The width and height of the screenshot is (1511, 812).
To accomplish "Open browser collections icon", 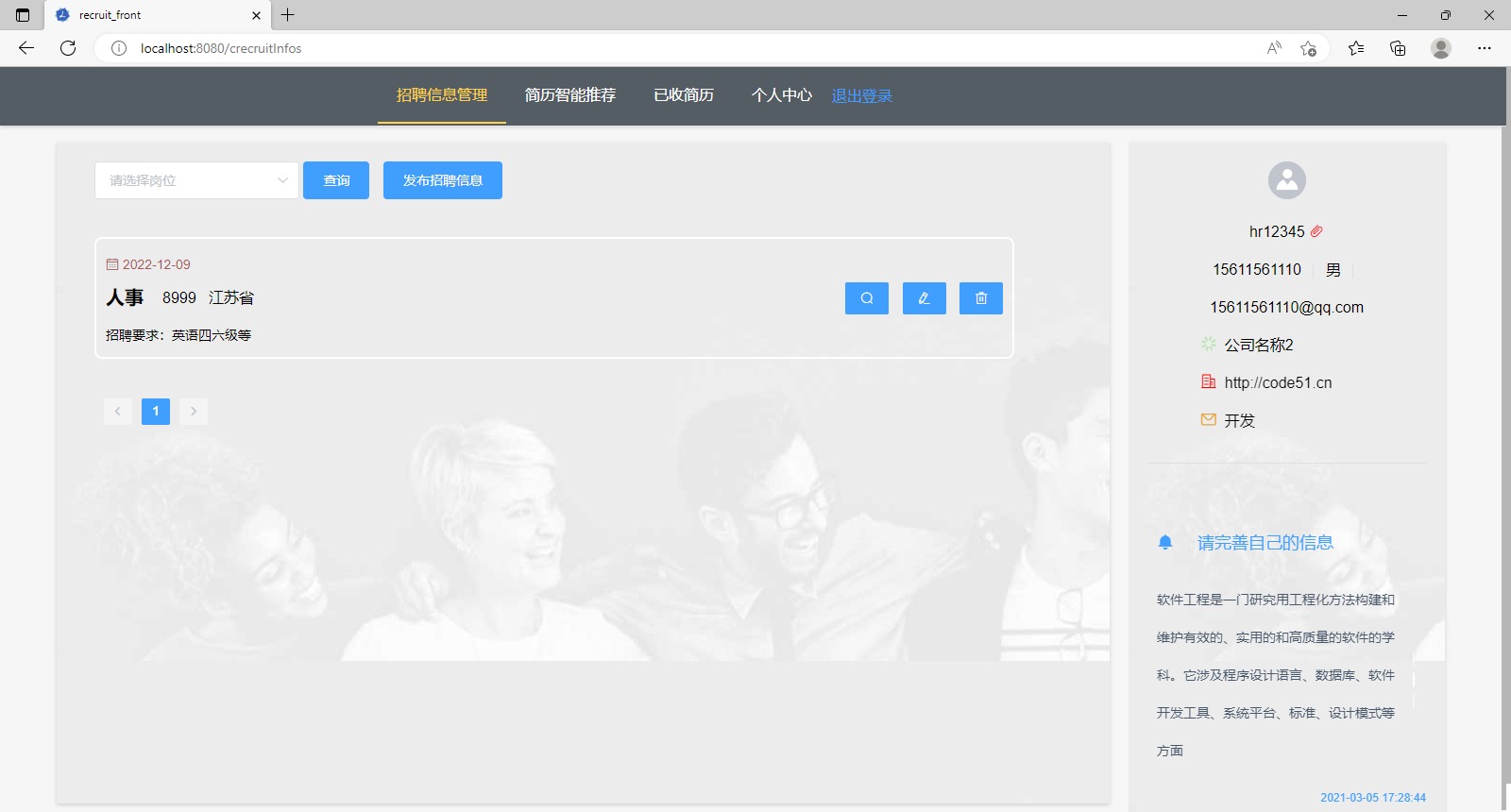I will point(1398,48).
